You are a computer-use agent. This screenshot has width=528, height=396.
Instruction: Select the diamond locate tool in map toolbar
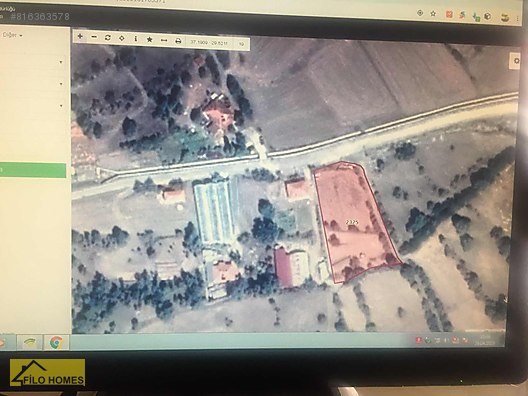tap(122, 38)
